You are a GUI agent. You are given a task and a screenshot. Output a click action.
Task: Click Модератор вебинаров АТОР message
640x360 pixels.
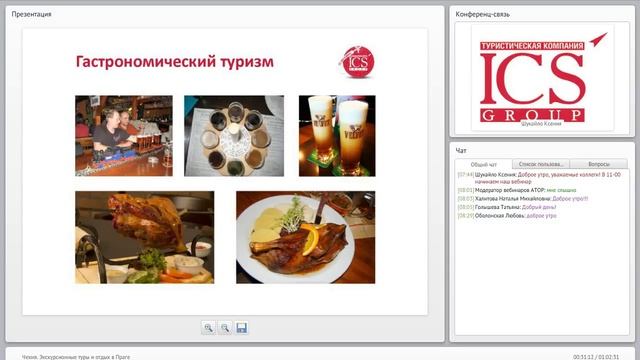[517, 190]
